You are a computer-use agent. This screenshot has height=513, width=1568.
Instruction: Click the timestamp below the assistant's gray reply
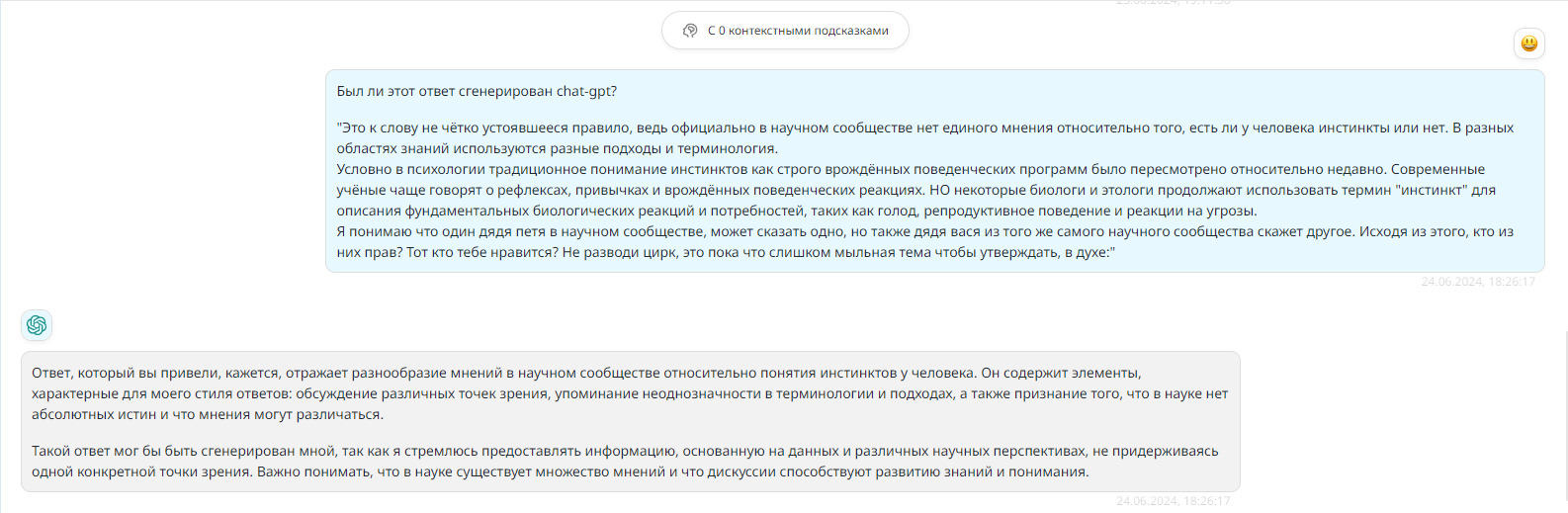pyautogui.click(x=1173, y=501)
